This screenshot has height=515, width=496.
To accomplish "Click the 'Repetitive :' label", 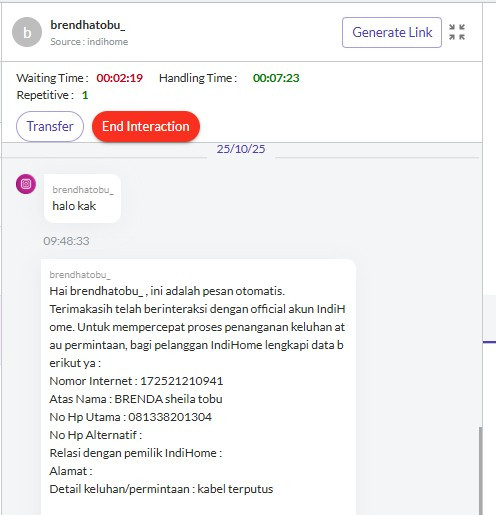I will tap(45, 95).
